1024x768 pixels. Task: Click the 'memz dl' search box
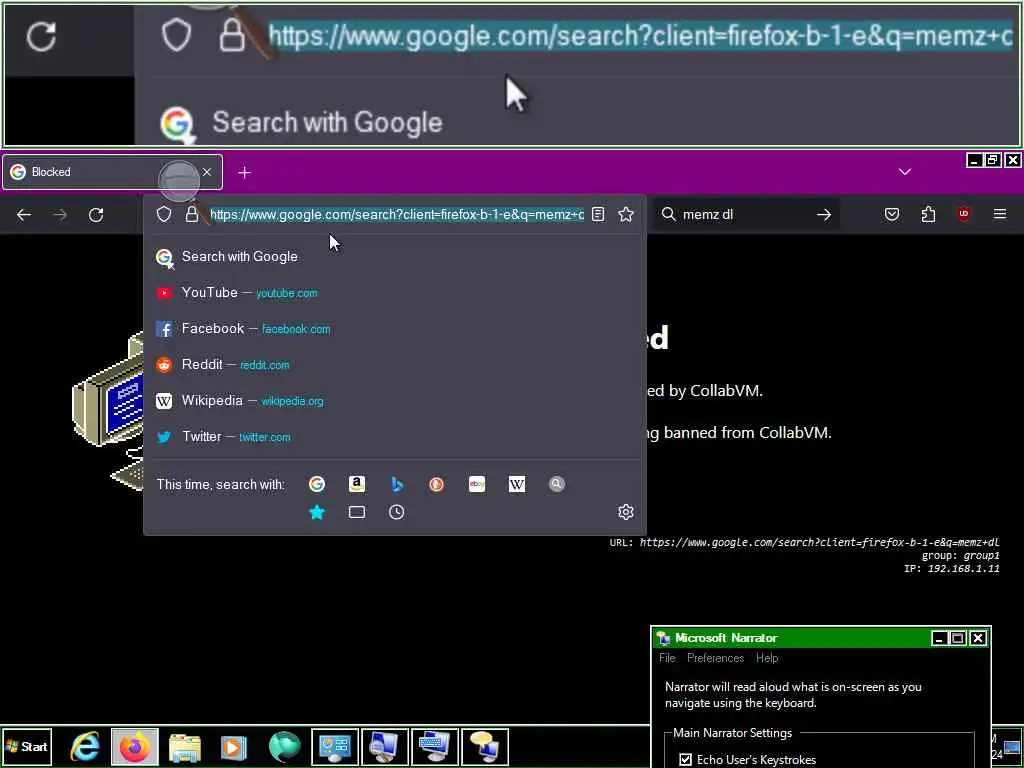pyautogui.click(x=744, y=214)
